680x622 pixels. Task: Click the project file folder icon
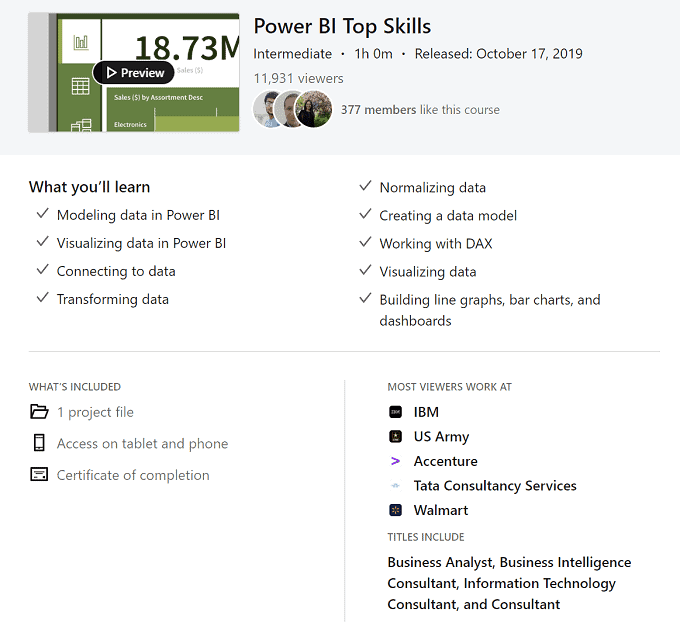pyautogui.click(x=39, y=412)
